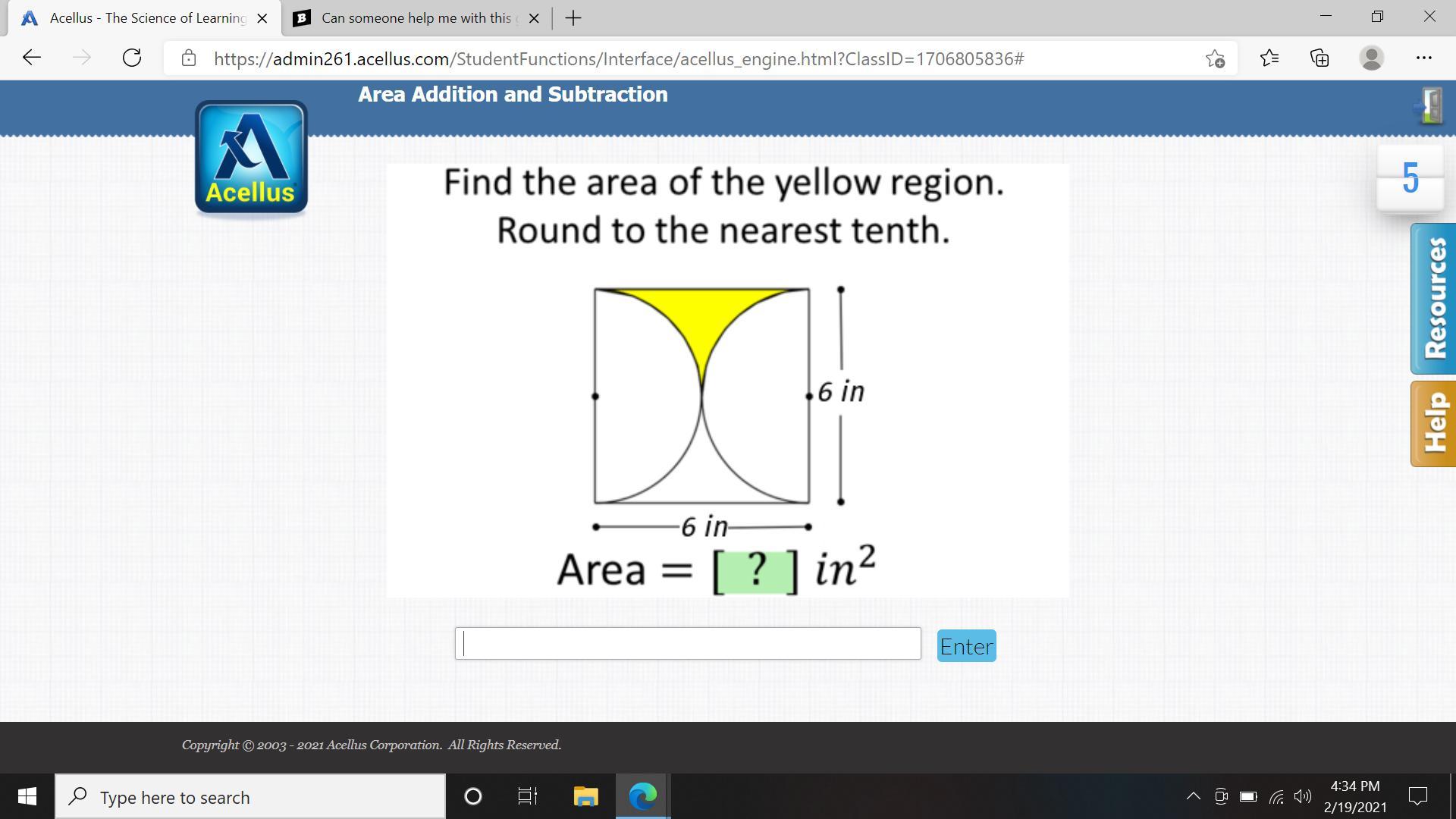The image size is (1456, 819).
Task: Open the Help side tab
Action: pyautogui.click(x=1432, y=423)
